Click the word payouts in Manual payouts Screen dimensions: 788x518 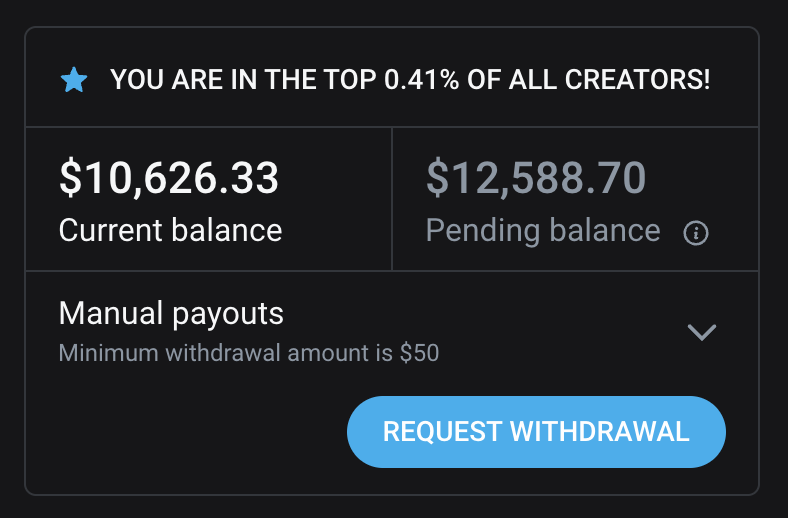click(x=228, y=315)
